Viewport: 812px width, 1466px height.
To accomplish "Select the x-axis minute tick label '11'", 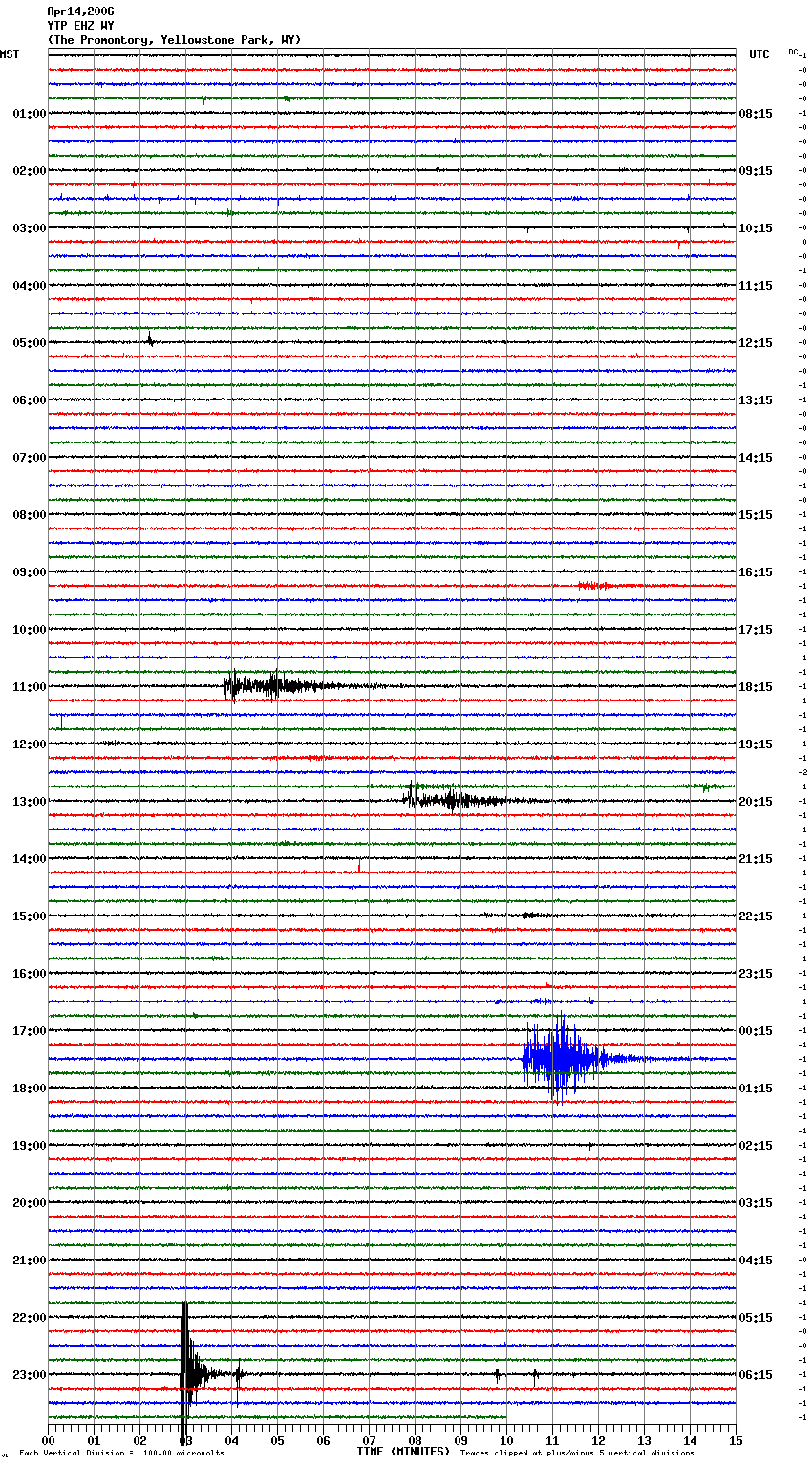I will coord(552,1440).
